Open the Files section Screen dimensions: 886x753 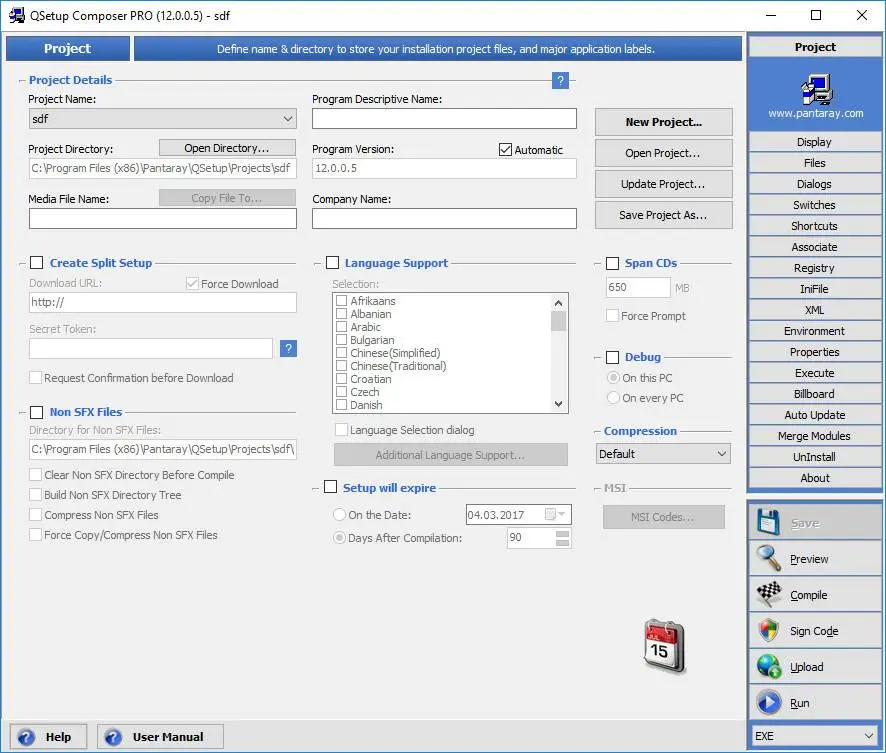(814, 163)
